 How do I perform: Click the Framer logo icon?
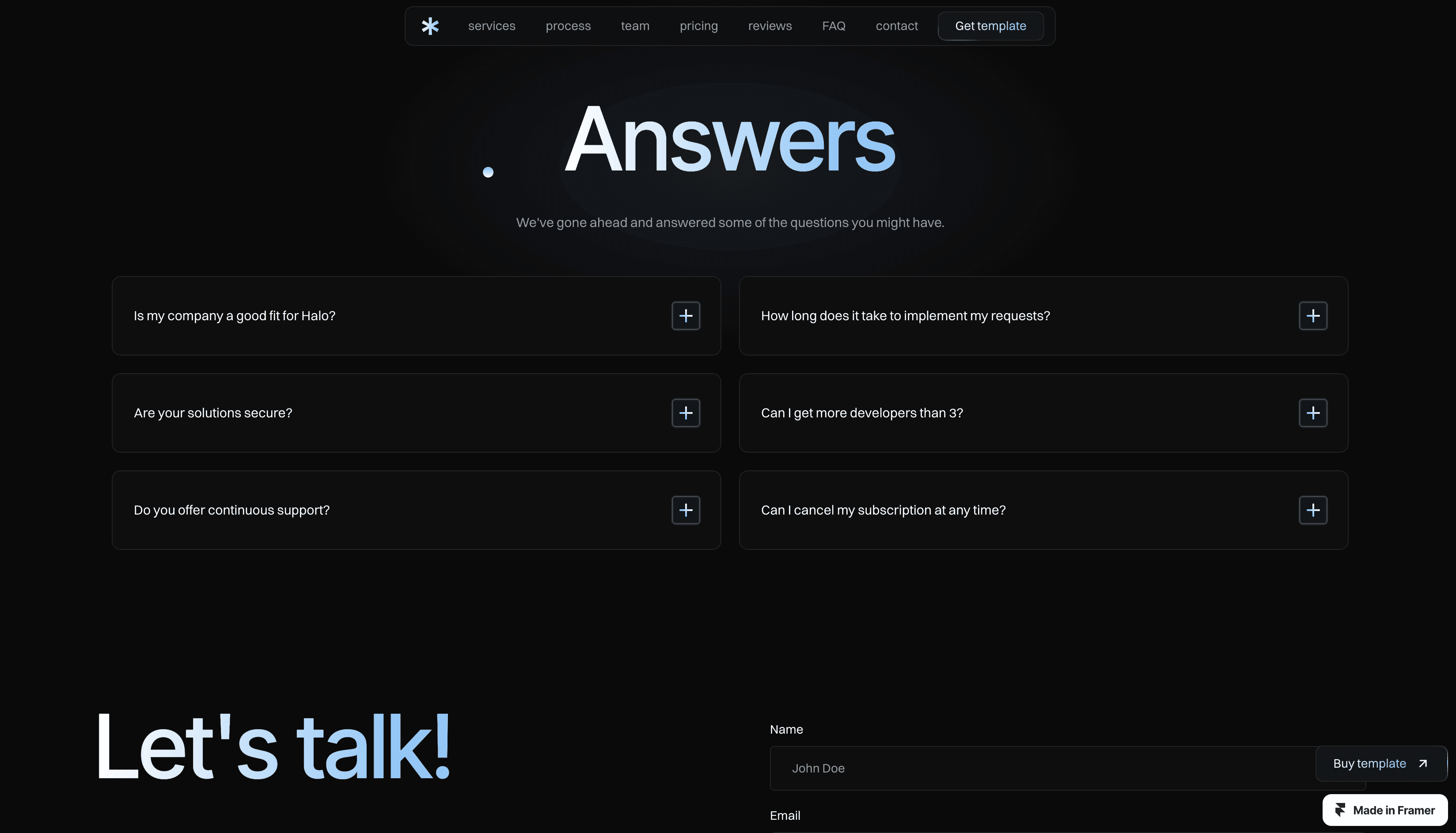pyautogui.click(x=1340, y=810)
